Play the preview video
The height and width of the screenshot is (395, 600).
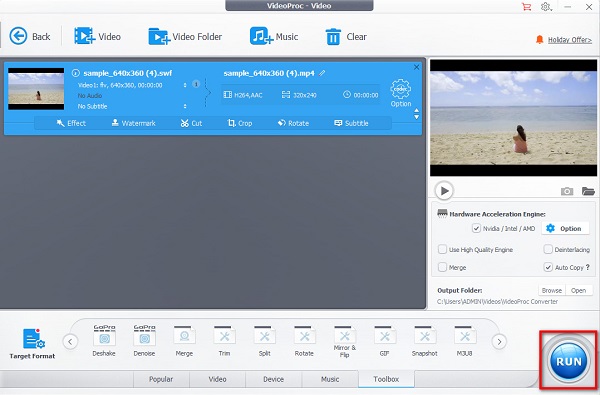coord(444,191)
